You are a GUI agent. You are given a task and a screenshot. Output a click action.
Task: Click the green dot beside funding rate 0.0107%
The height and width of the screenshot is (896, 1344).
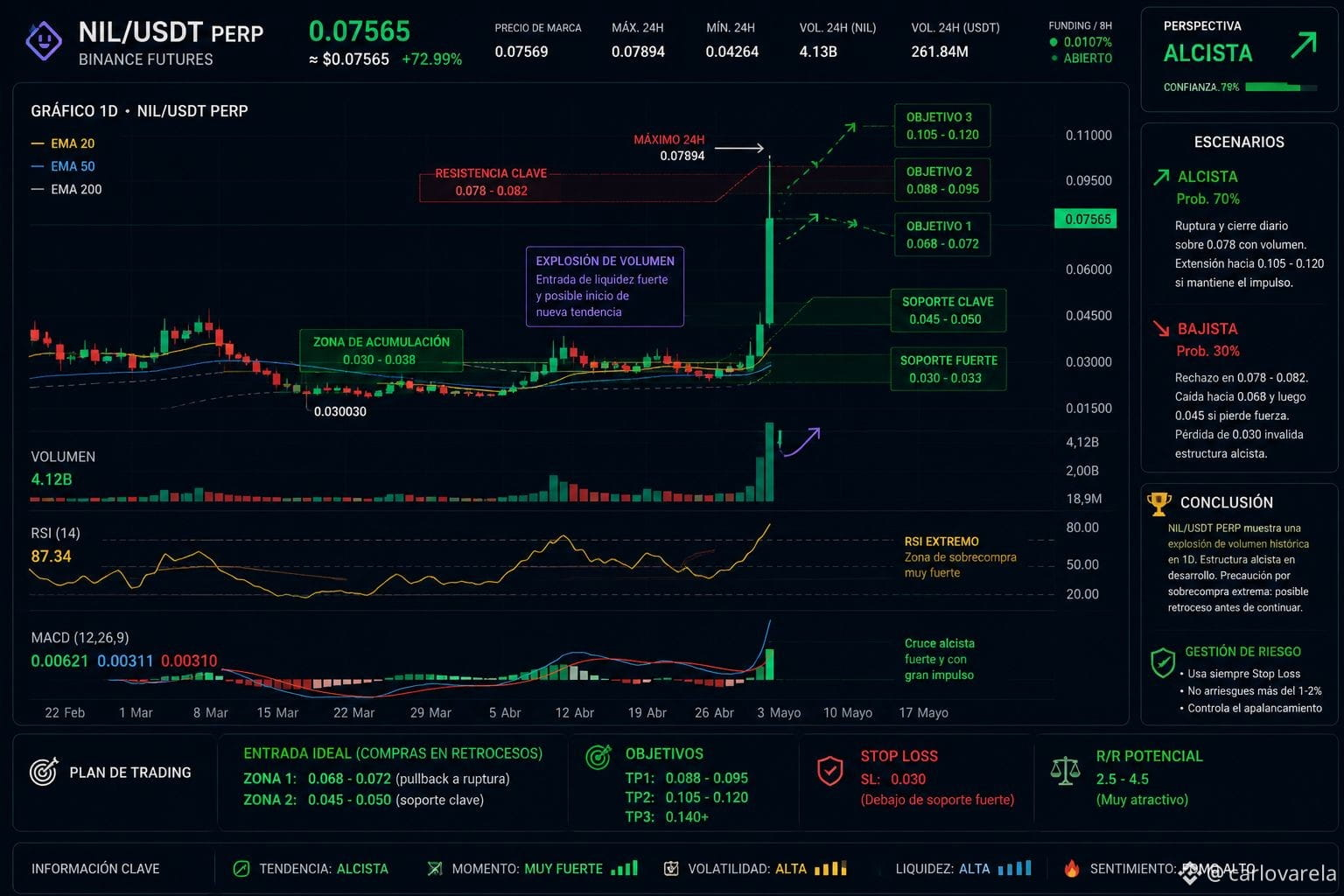[1053, 42]
